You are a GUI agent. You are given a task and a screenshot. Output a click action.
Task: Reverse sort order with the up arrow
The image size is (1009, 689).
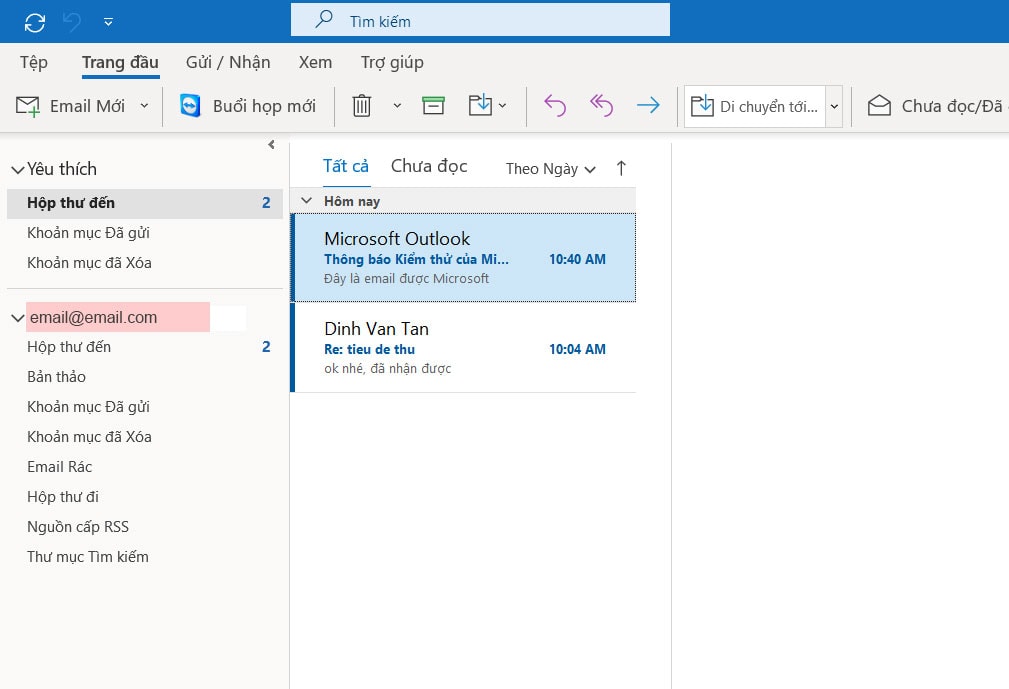[x=621, y=169]
